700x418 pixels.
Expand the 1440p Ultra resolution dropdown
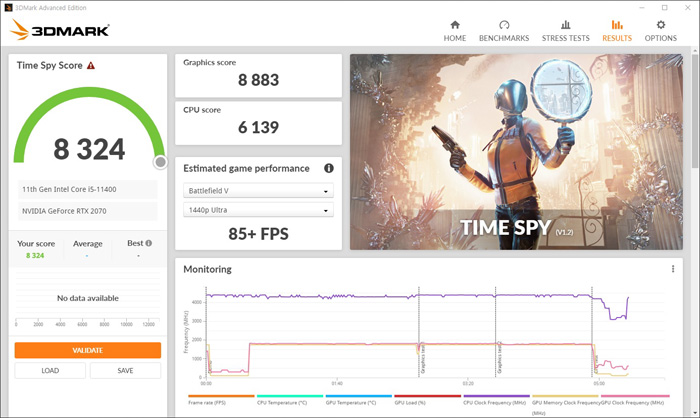(258, 211)
